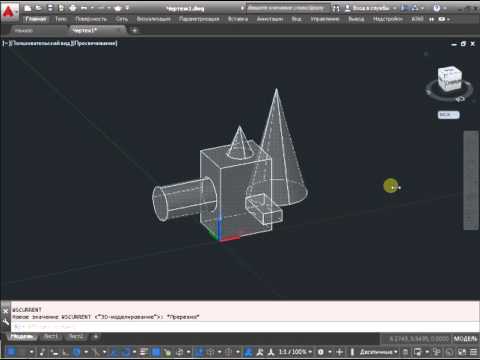
Task: Click the 3D object snap status icon
Action: click(x=180, y=352)
